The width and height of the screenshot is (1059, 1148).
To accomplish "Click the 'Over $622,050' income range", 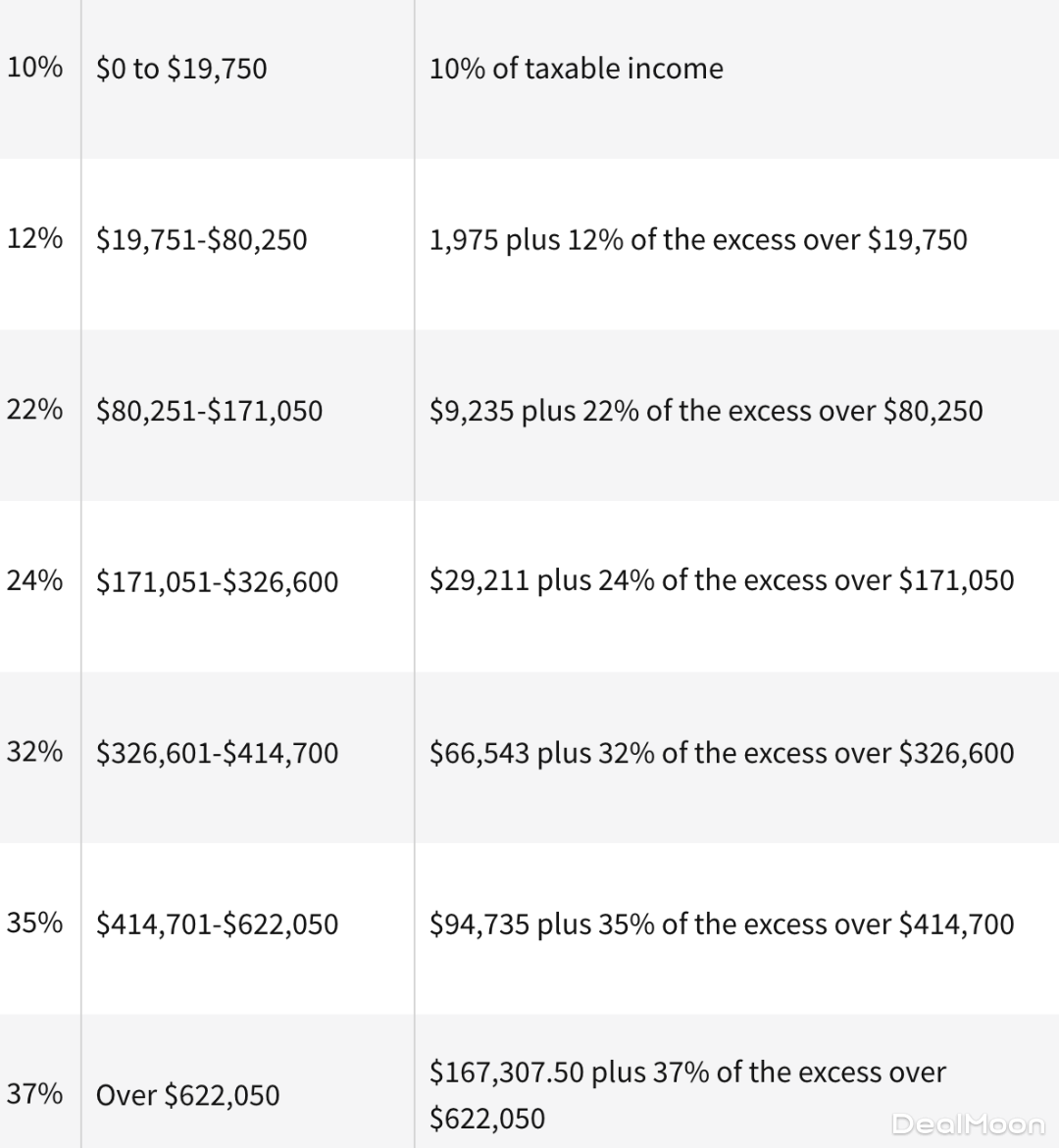I will point(187,1095).
